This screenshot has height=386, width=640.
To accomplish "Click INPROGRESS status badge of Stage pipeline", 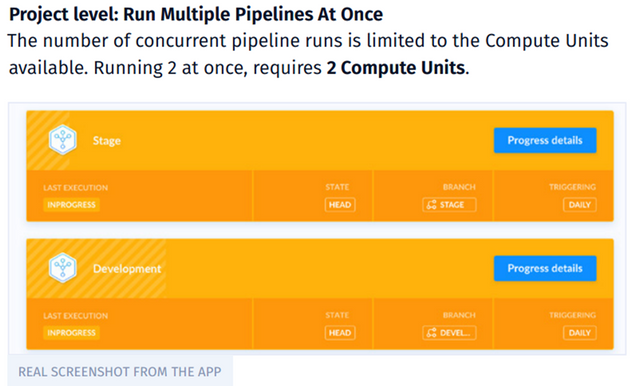I will [x=71, y=205].
